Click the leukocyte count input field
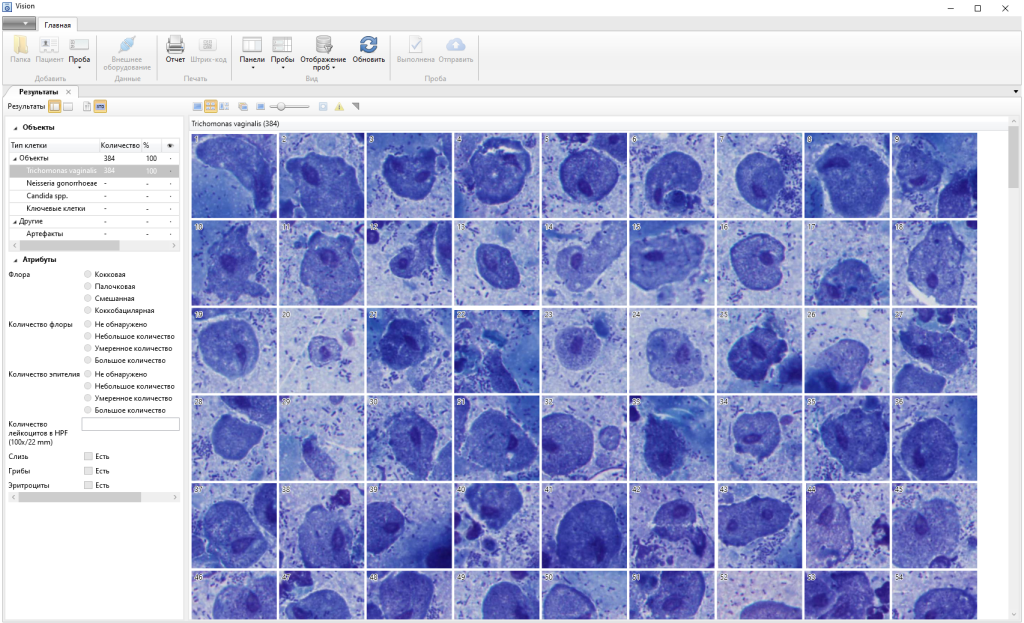1024x623 pixels. 131,424
